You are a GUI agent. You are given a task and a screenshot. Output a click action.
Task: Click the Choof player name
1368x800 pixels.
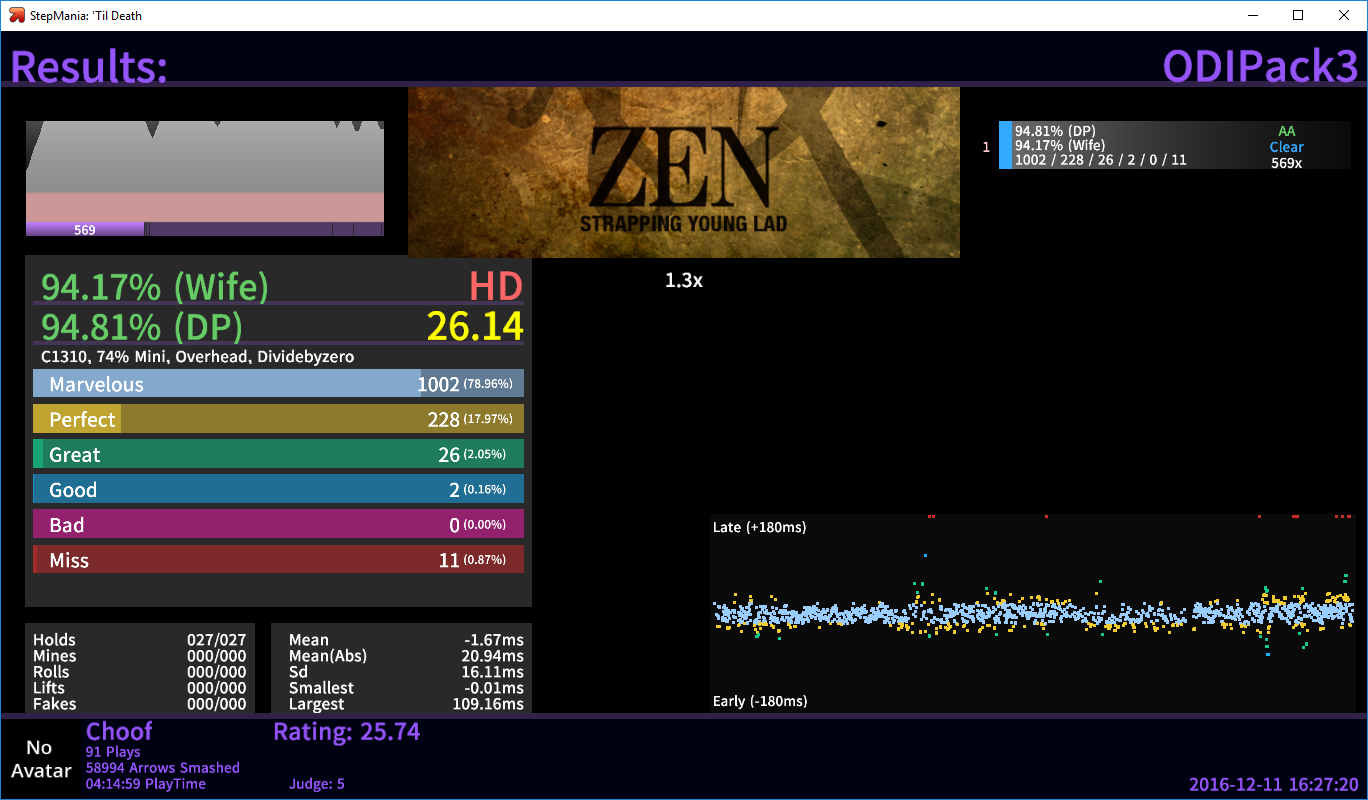[x=120, y=732]
